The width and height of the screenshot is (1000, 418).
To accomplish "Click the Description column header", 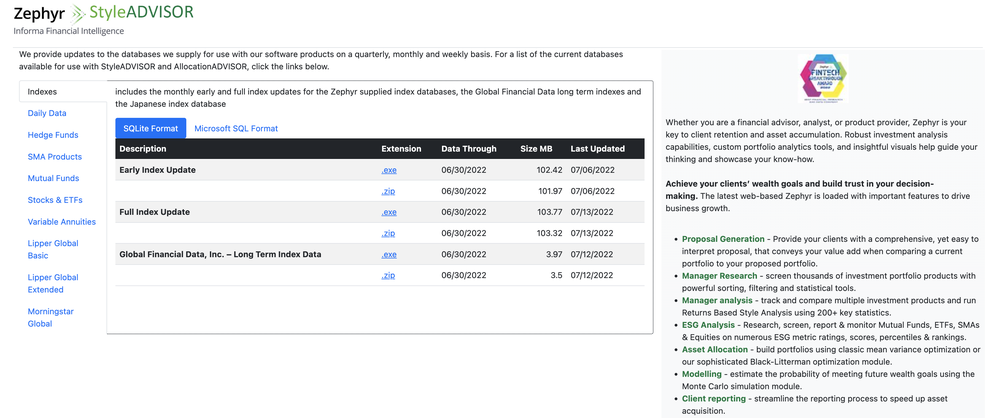I will [143, 149].
